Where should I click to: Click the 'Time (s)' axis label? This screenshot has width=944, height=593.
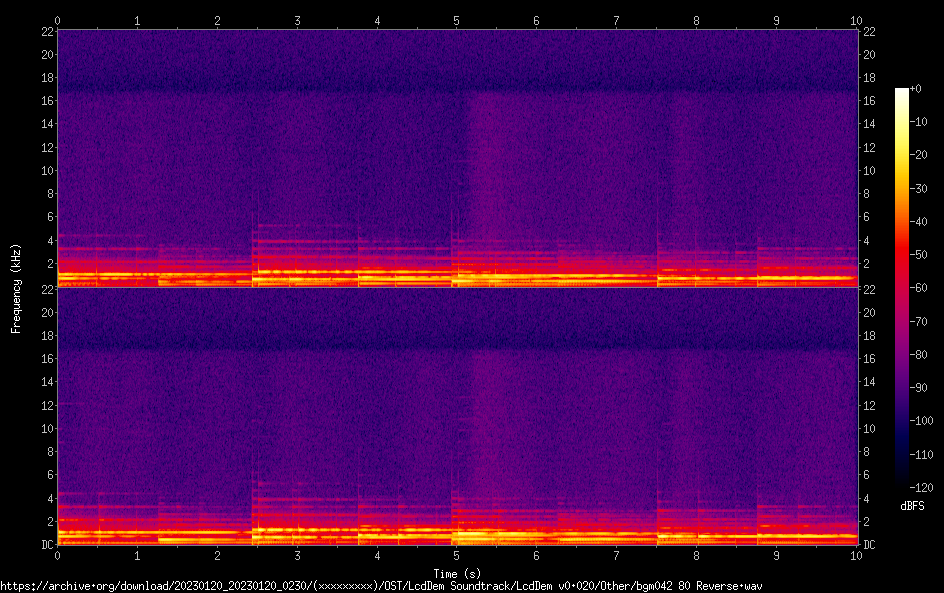(x=456, y=573)
